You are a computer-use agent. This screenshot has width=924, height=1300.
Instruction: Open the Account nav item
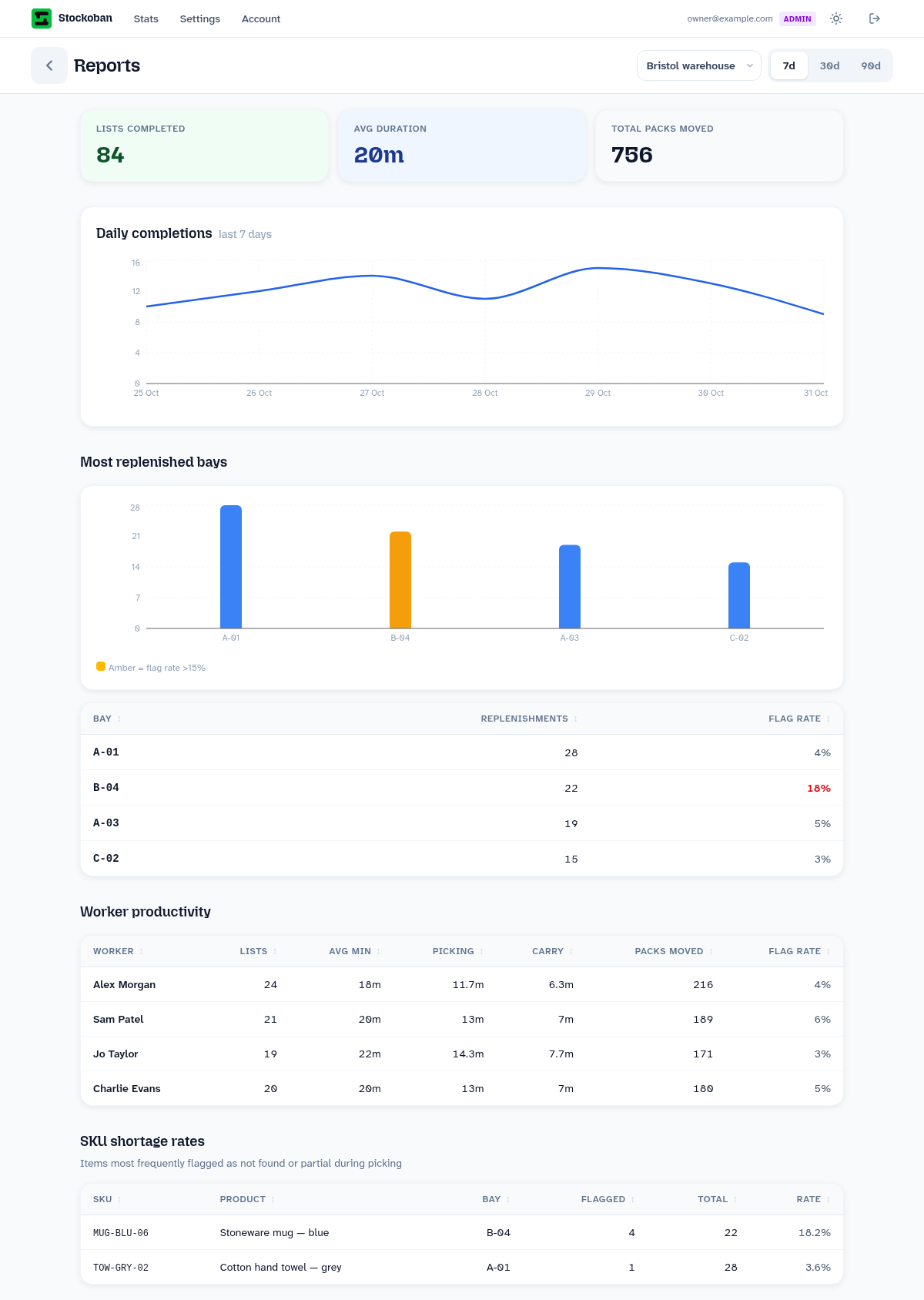click(x=261, y=18)
